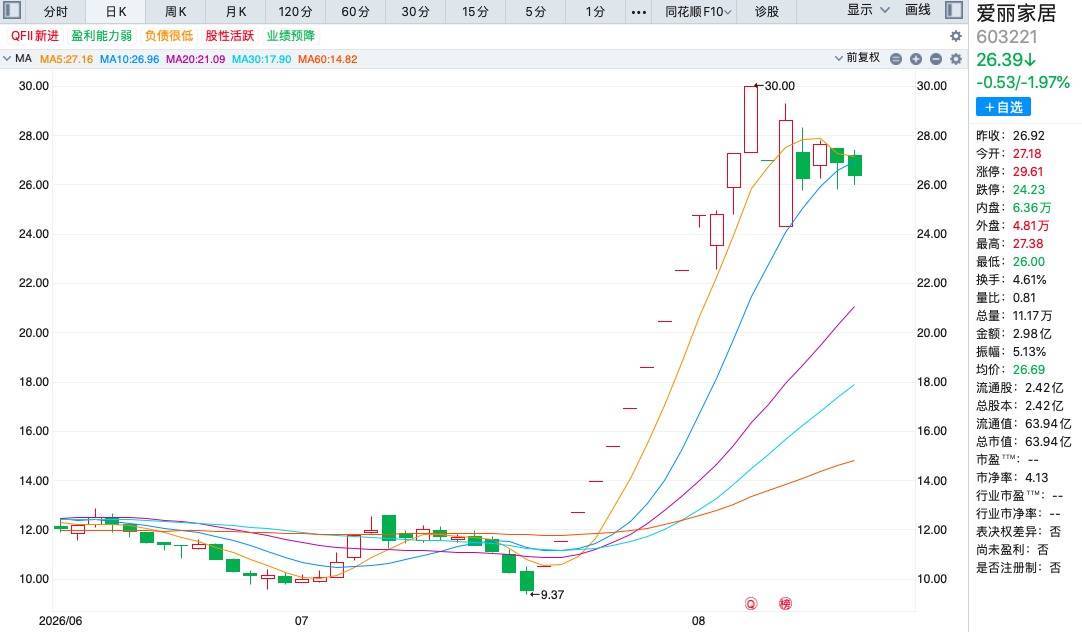This screenshot has height=632, width=1082.
Task: Click the 画线 drawing tools button
Action: tap(917, 10)
